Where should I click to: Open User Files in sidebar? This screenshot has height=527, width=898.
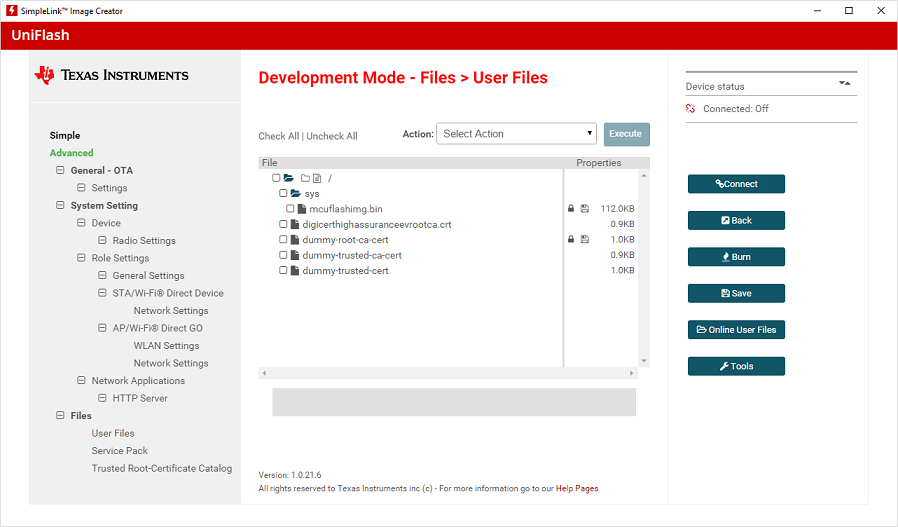[x=113, y=434]
